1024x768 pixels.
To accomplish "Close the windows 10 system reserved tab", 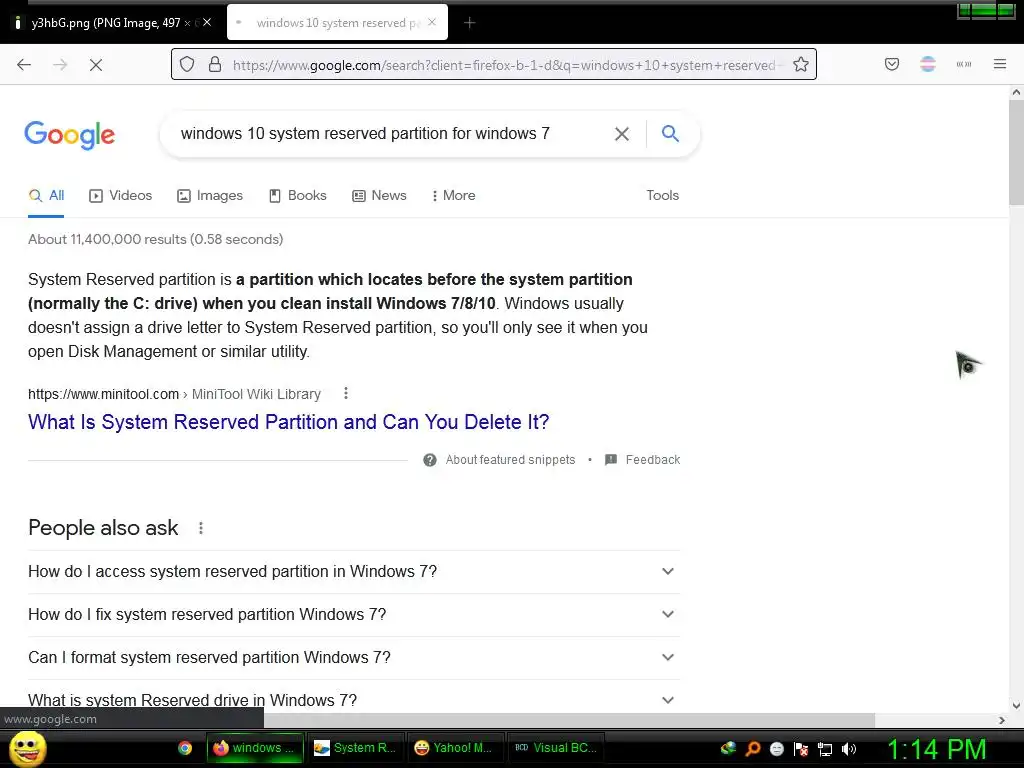I will click(x=432, y=22).
